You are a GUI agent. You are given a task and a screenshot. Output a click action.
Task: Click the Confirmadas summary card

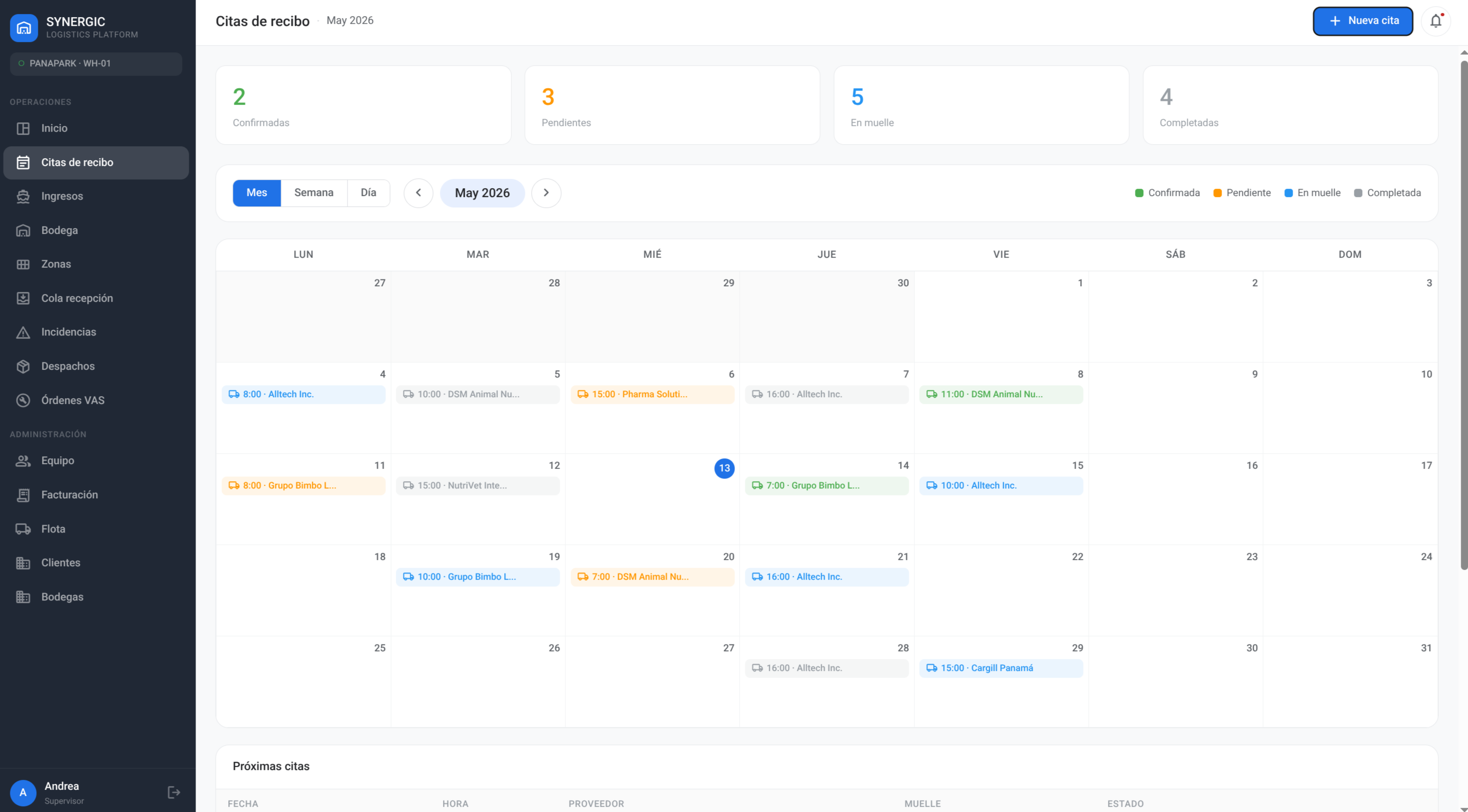coord(363,105)
